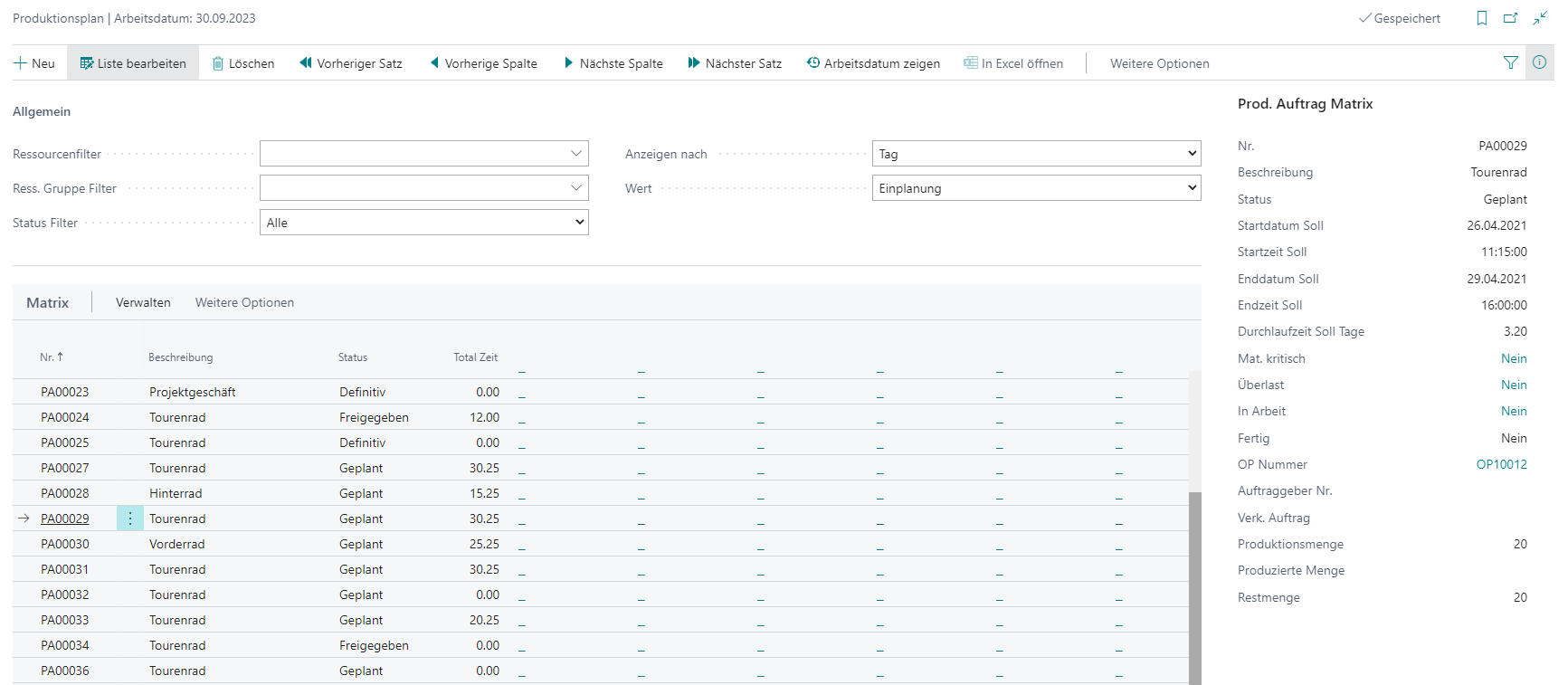
Task: Open the Wert dropdown showing Einplanung
Action: [1037, 188]
